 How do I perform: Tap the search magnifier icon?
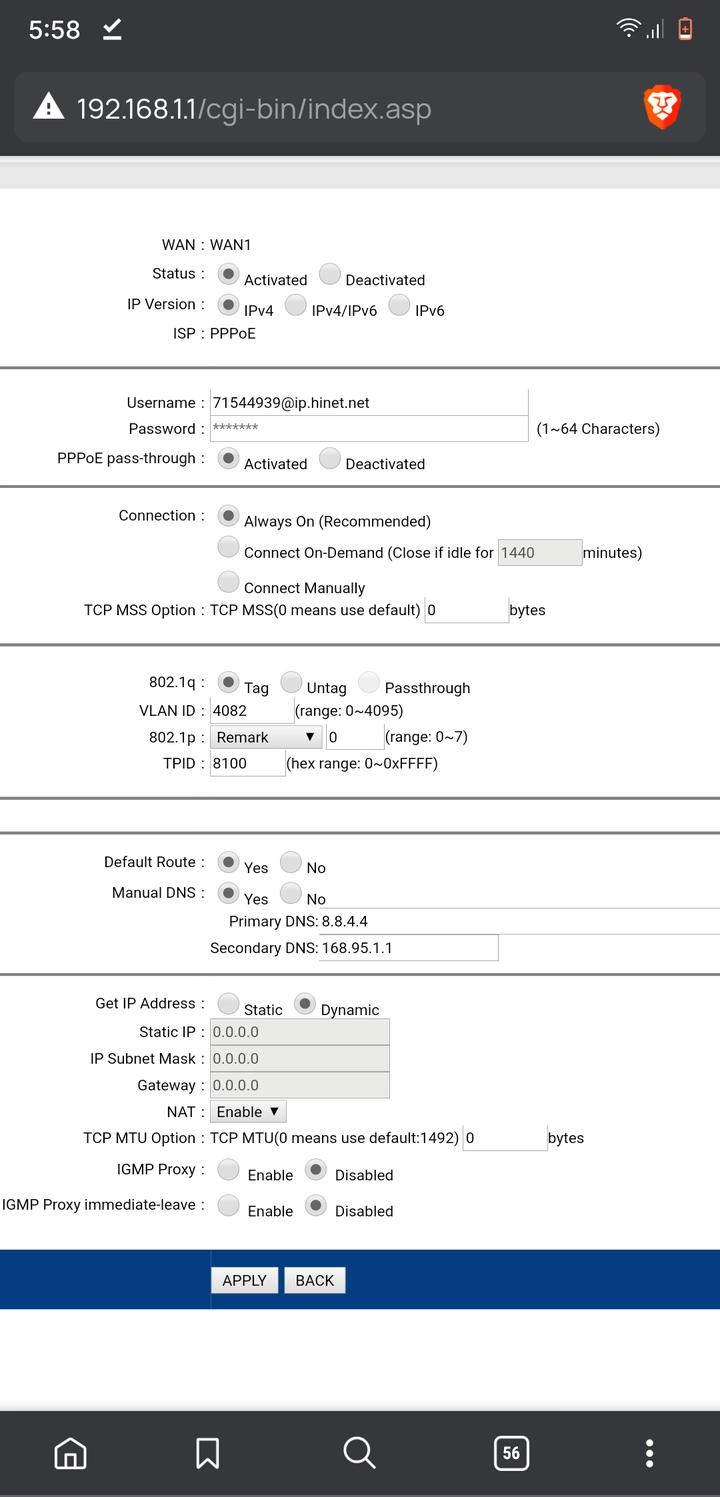[359, 1452]
